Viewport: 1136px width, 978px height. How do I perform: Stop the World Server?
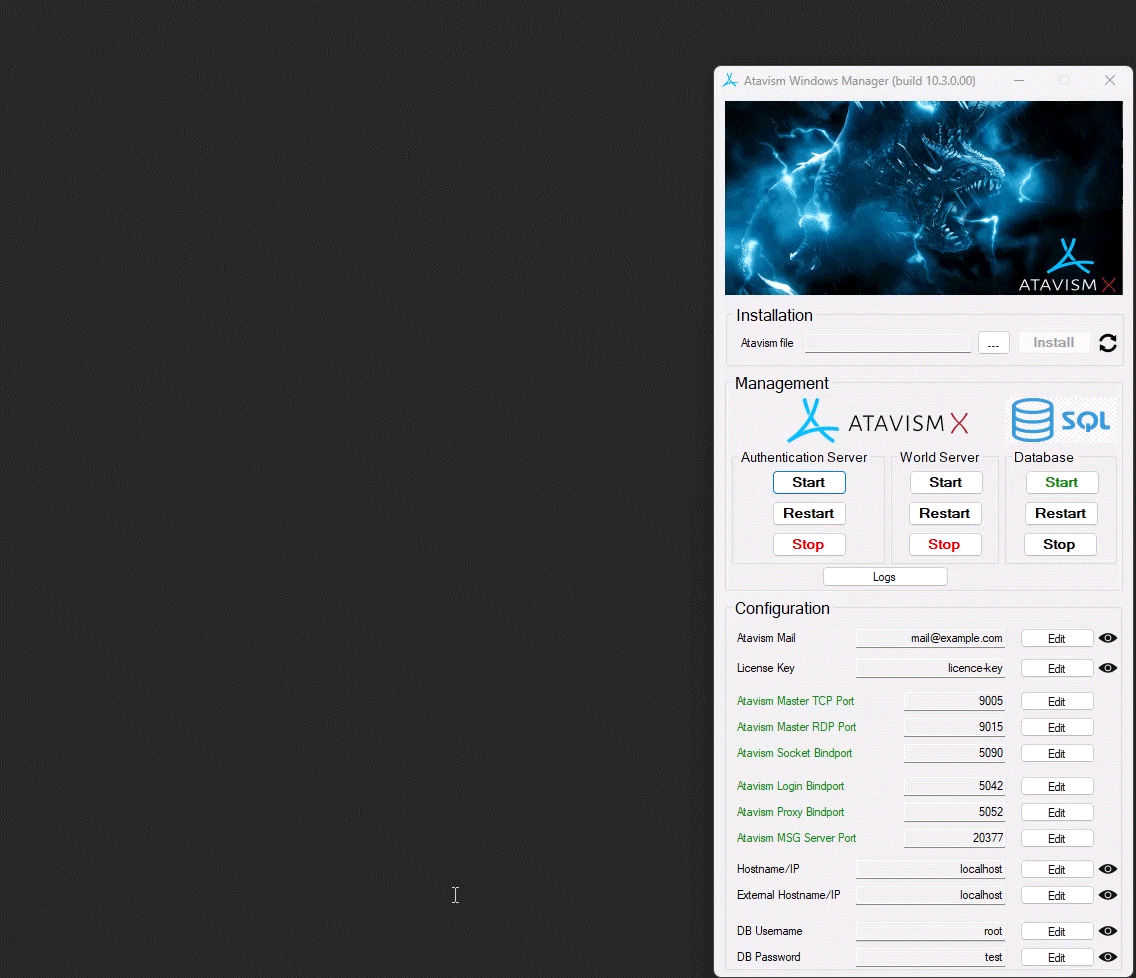(944, 545)
